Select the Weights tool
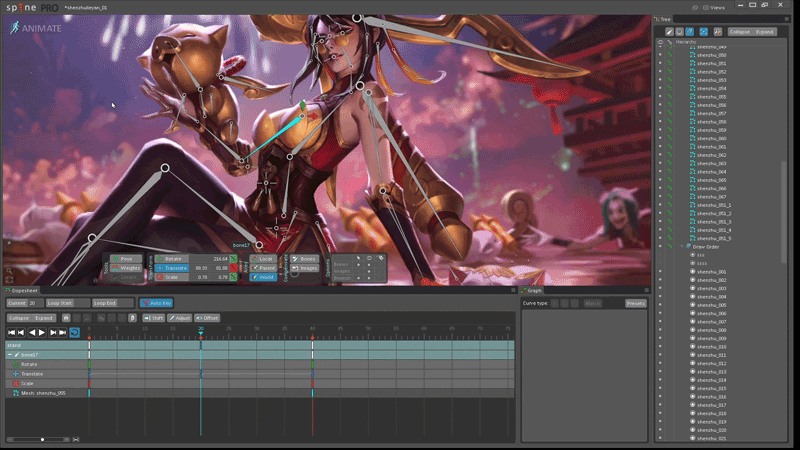 point(127,268)
